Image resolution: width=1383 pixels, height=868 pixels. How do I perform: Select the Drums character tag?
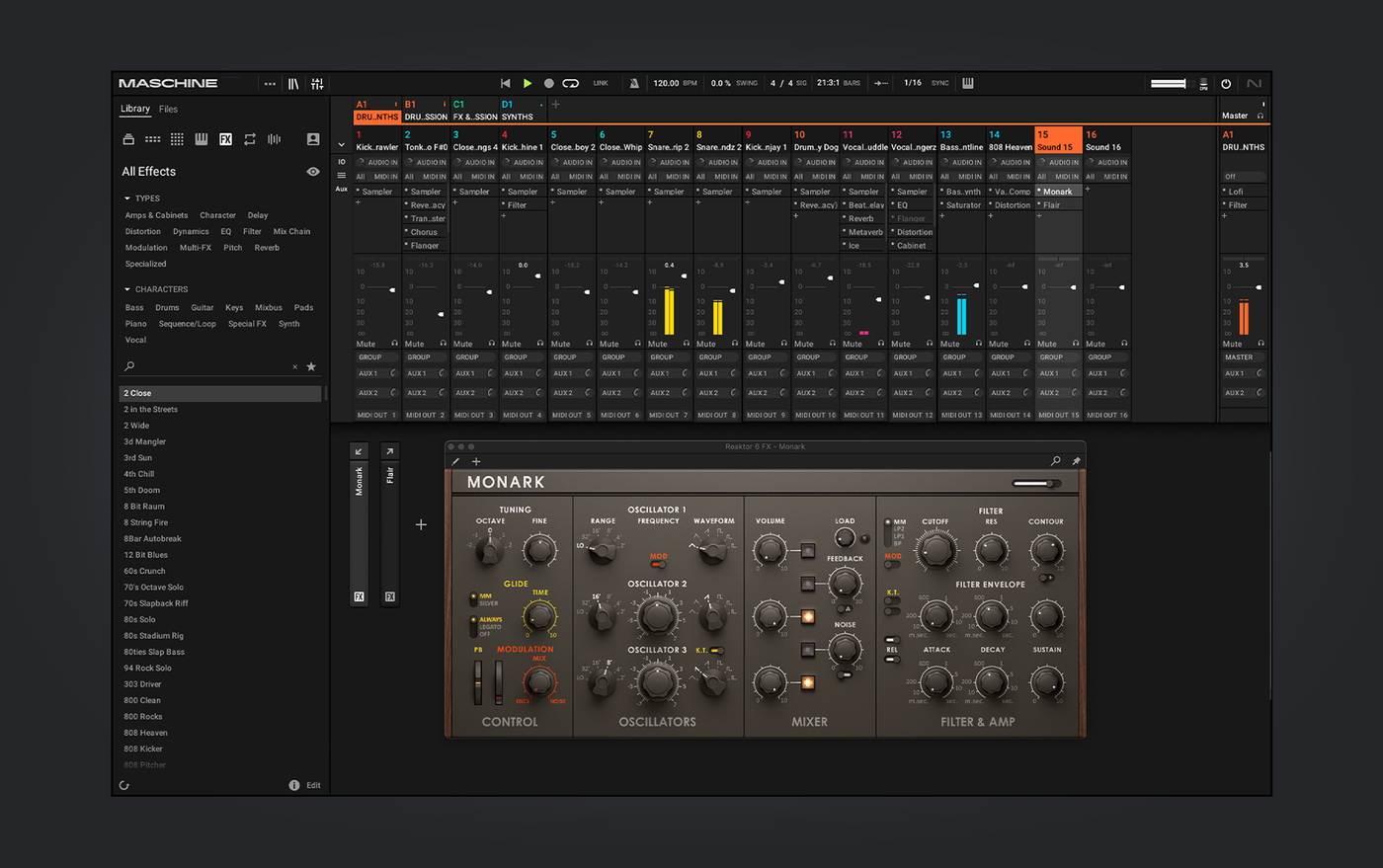[167, 308]
